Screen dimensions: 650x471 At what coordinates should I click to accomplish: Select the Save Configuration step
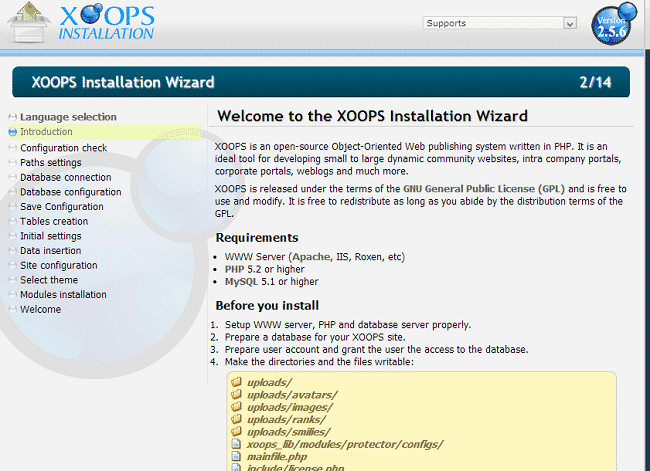62,207
